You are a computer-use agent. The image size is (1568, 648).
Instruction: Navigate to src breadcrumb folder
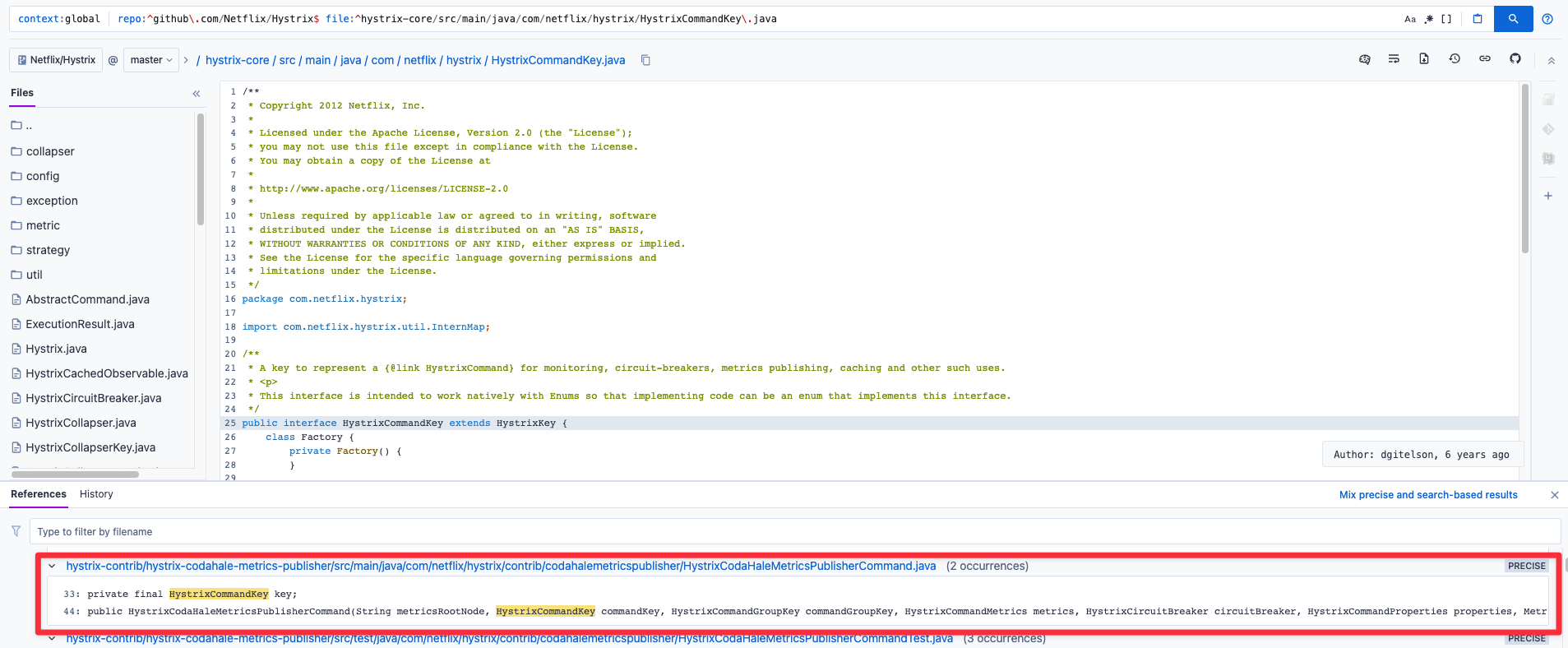point(287,60)
